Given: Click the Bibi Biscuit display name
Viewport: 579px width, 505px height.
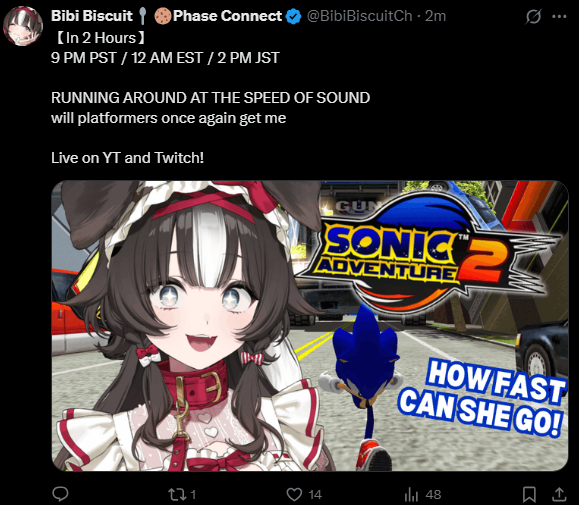Looking at the screenshot, I should pos(92,16).
